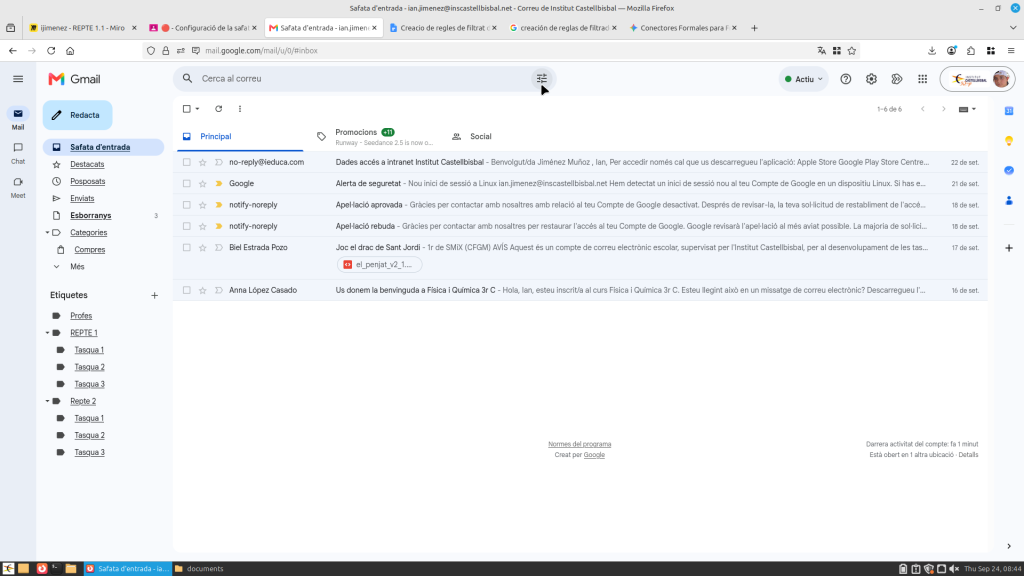Toggle importance marker on Apel·lació aprovada email
Viewport: 1024px width, 576px height.
coord(219,205)
